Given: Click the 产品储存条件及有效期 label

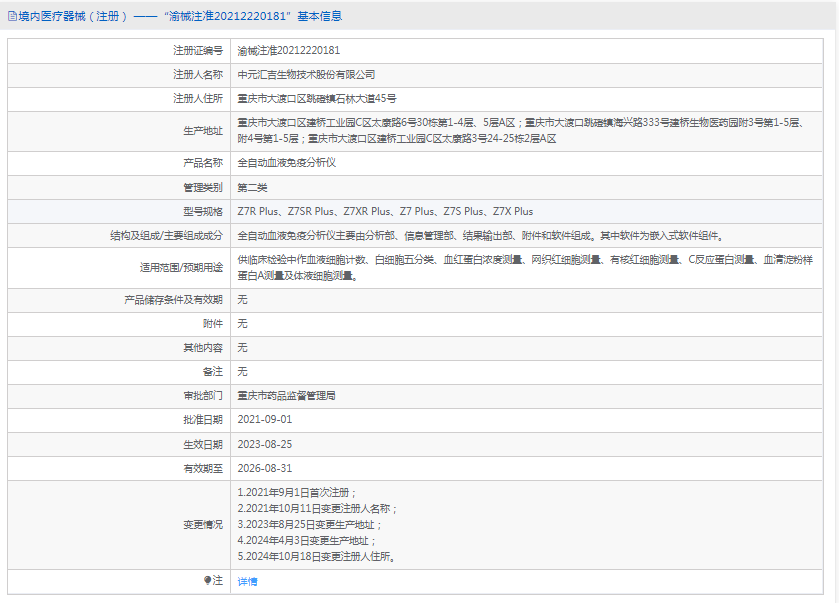Looking at the screenshot, I should pyautogui.click(x=173, y=300).
